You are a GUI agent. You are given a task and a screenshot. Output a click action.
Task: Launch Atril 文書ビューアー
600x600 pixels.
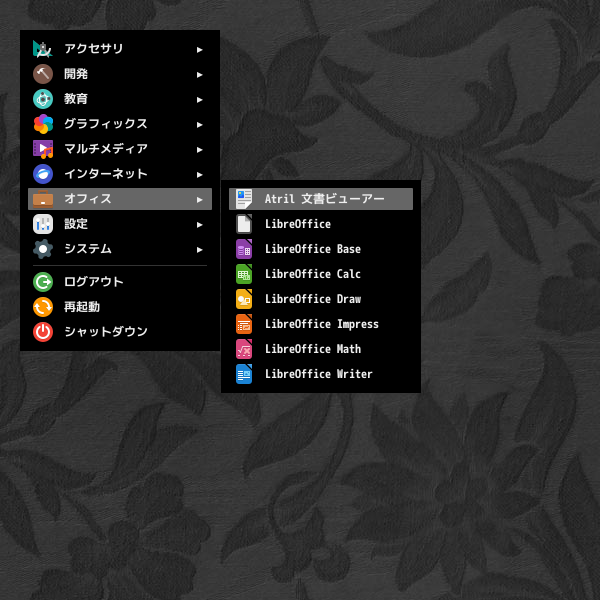click(x=321, y=199)
